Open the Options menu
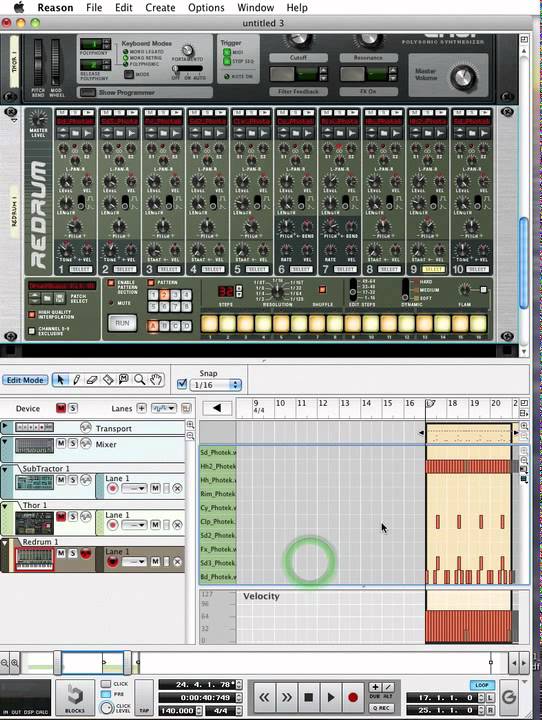The height and width of the screenshot is (720, 542). (x=206, y=8)
